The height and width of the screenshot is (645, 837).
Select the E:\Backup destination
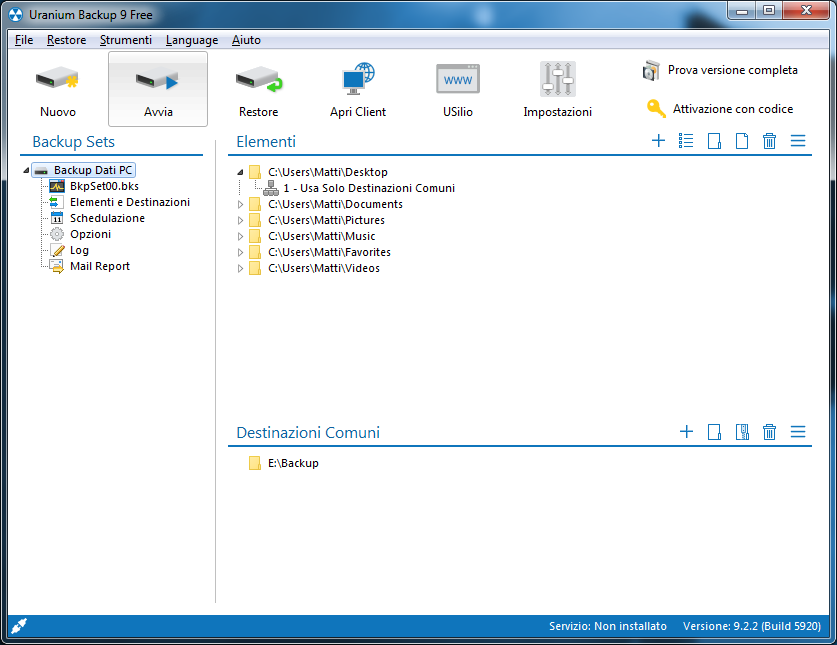pos(293,463)
